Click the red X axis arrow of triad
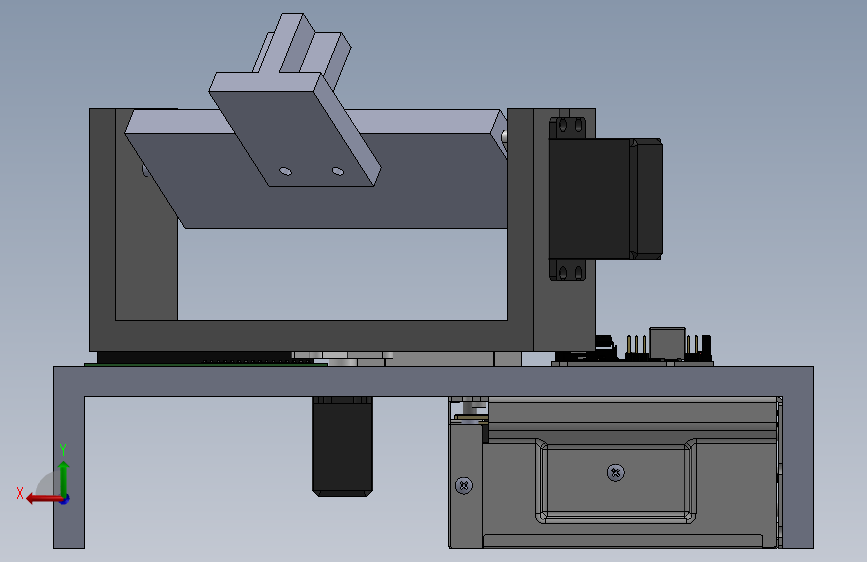 pyautogui.click(x=44, y=499)
